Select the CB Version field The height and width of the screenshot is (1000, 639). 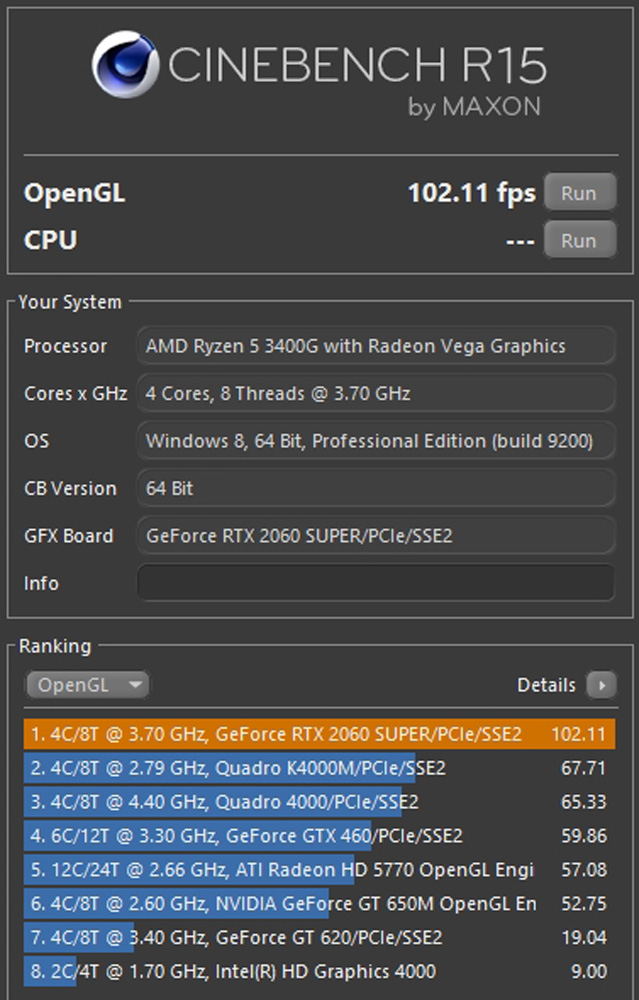(x=376, y=488)
